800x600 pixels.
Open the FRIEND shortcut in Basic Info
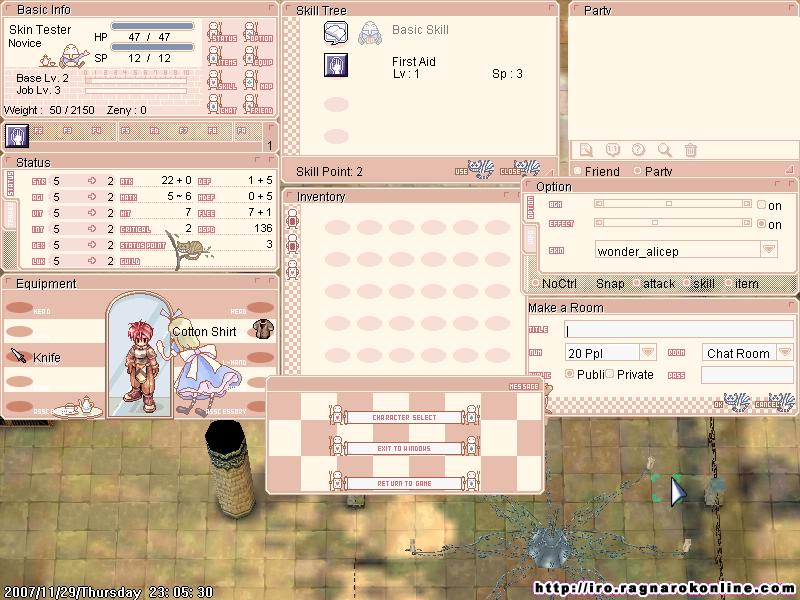258,104
